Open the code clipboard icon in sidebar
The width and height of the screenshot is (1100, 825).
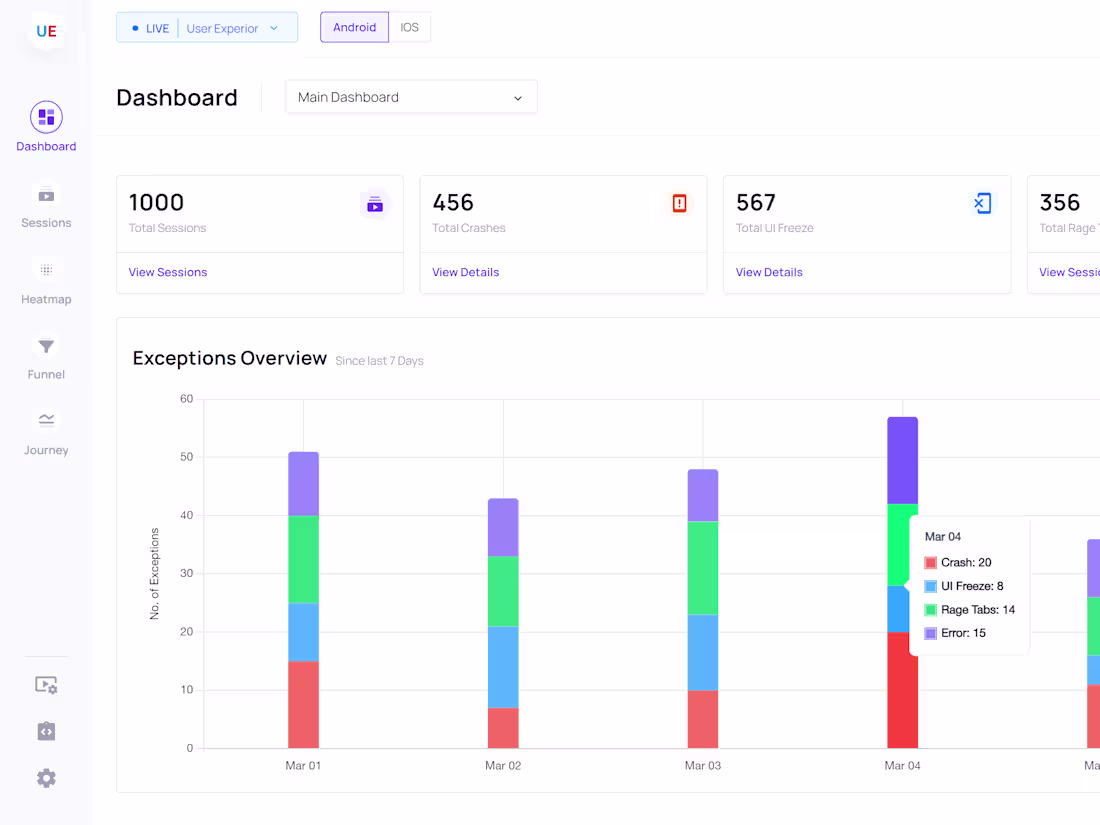[46, 731]
